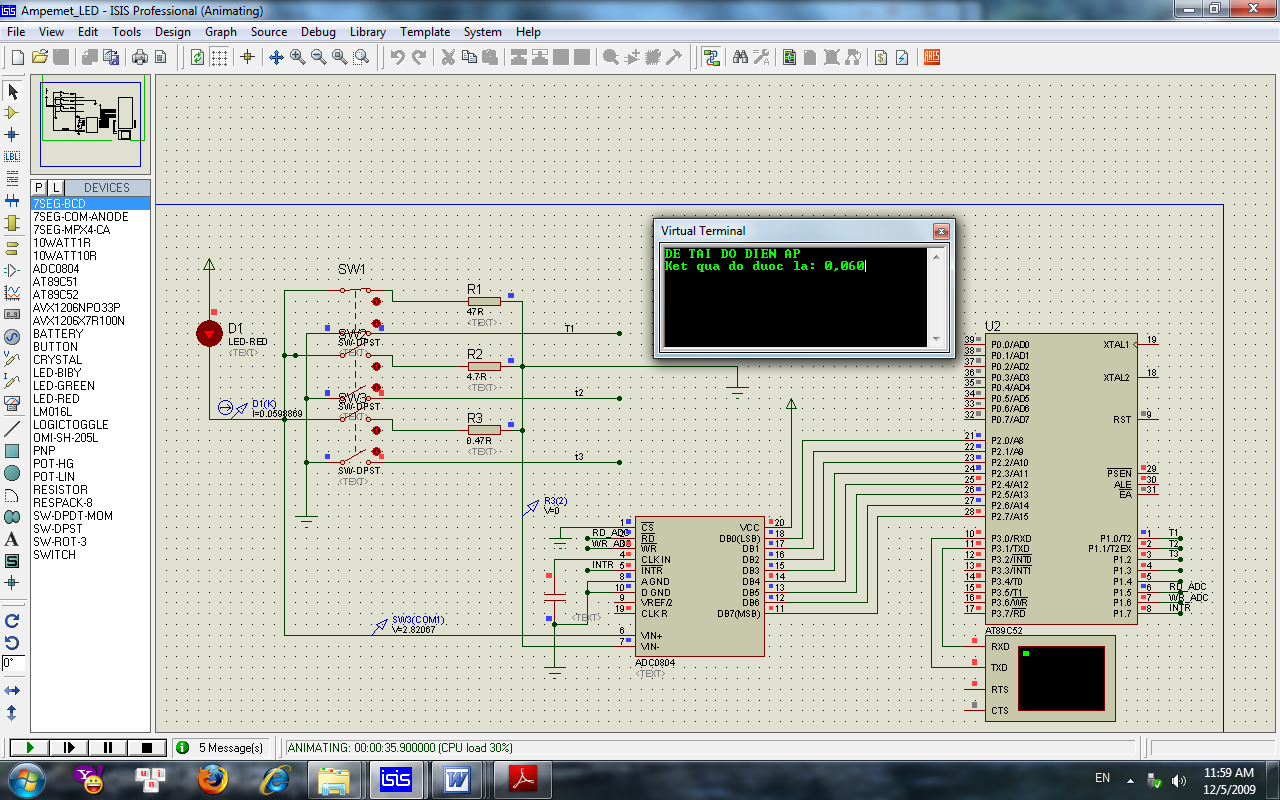Viewport: 1280px width, 800px height.
Task: Open Firefox from the Windows taskbar
Action: pyautogui.click(x=212, y=778)
